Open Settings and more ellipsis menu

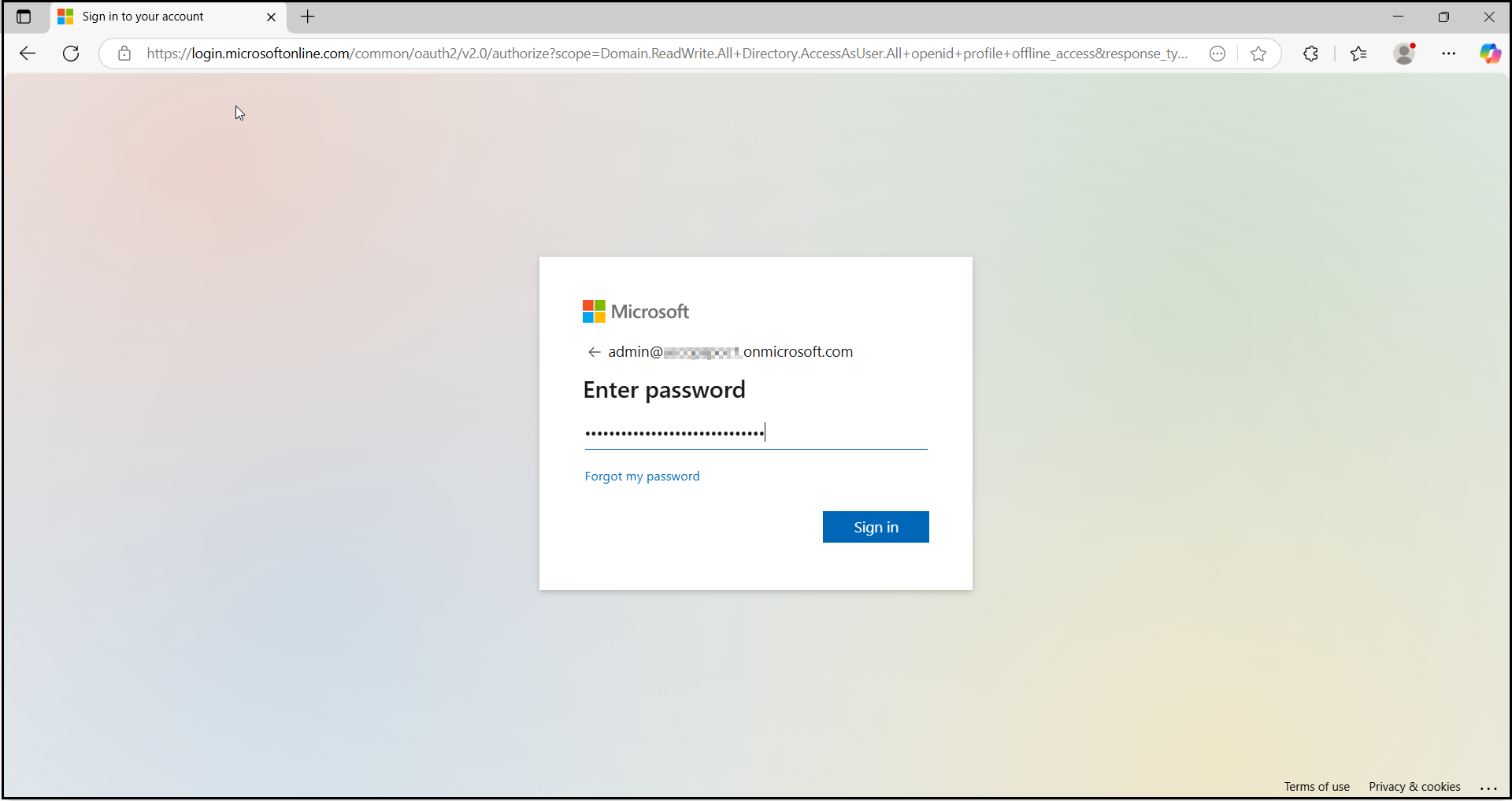tap(1448, 54)
